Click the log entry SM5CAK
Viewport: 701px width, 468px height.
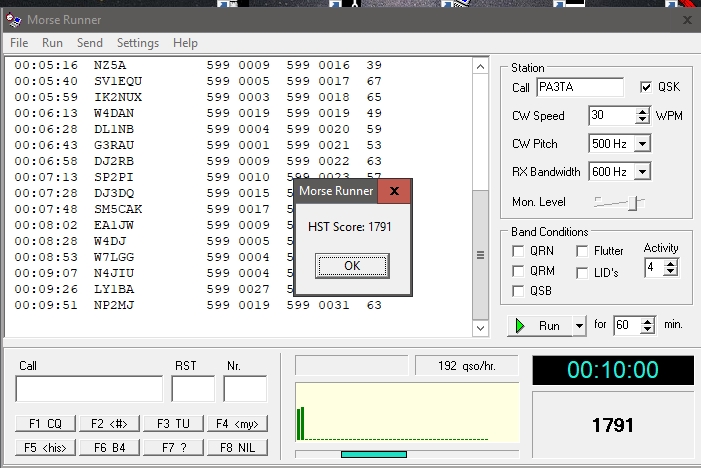tap(153, 209)
